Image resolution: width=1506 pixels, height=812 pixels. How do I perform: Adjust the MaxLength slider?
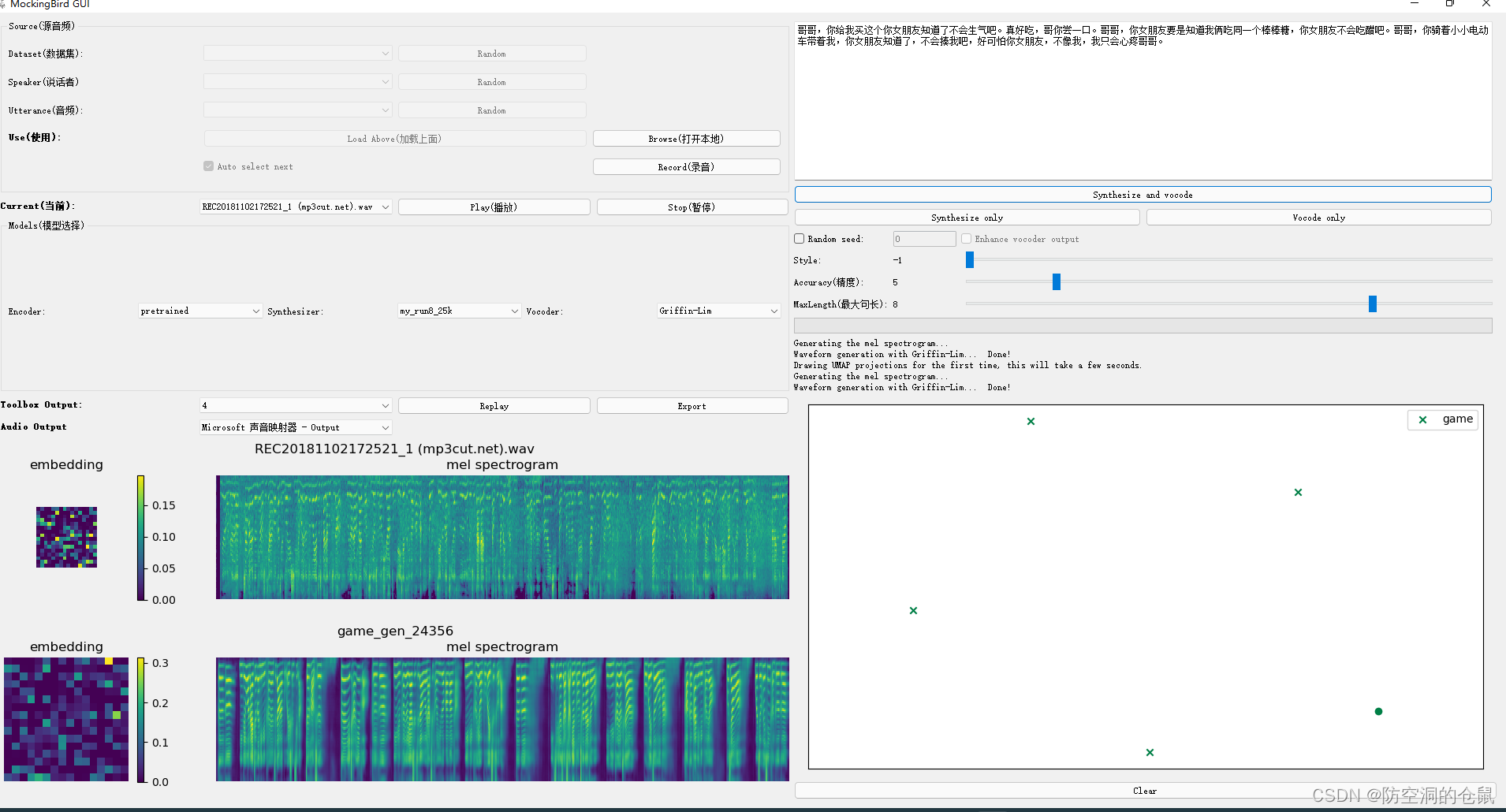pyautogui.click(x=1372, y=304)
